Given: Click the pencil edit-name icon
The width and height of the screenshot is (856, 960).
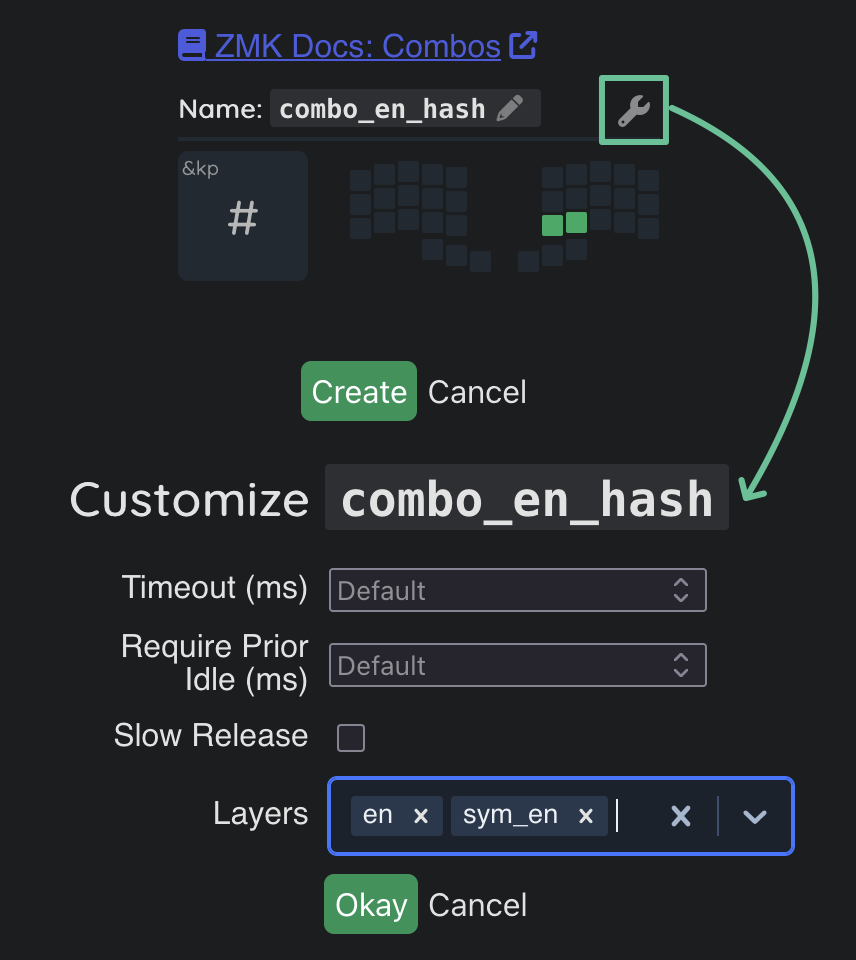Looking at the screenshot, I should [510, 108].
